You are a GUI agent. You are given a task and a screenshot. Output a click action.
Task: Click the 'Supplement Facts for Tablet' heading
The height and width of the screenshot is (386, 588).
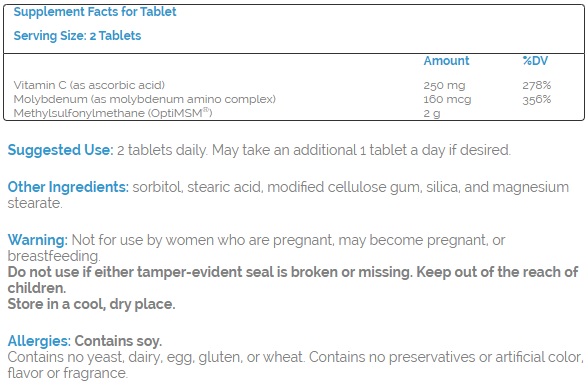(x=95, y=12)
